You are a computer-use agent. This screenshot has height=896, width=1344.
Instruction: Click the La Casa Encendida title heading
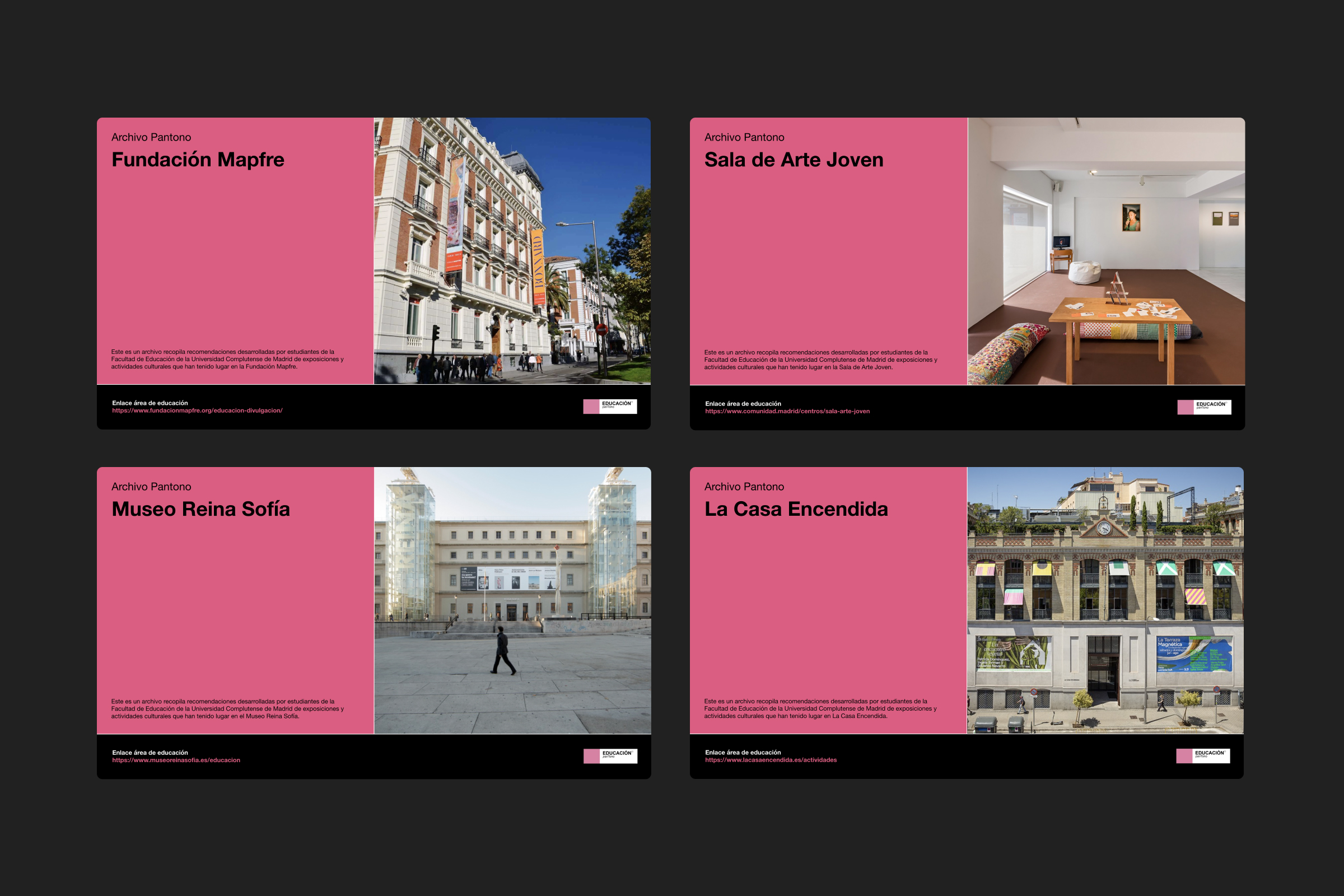coord(795,509)
